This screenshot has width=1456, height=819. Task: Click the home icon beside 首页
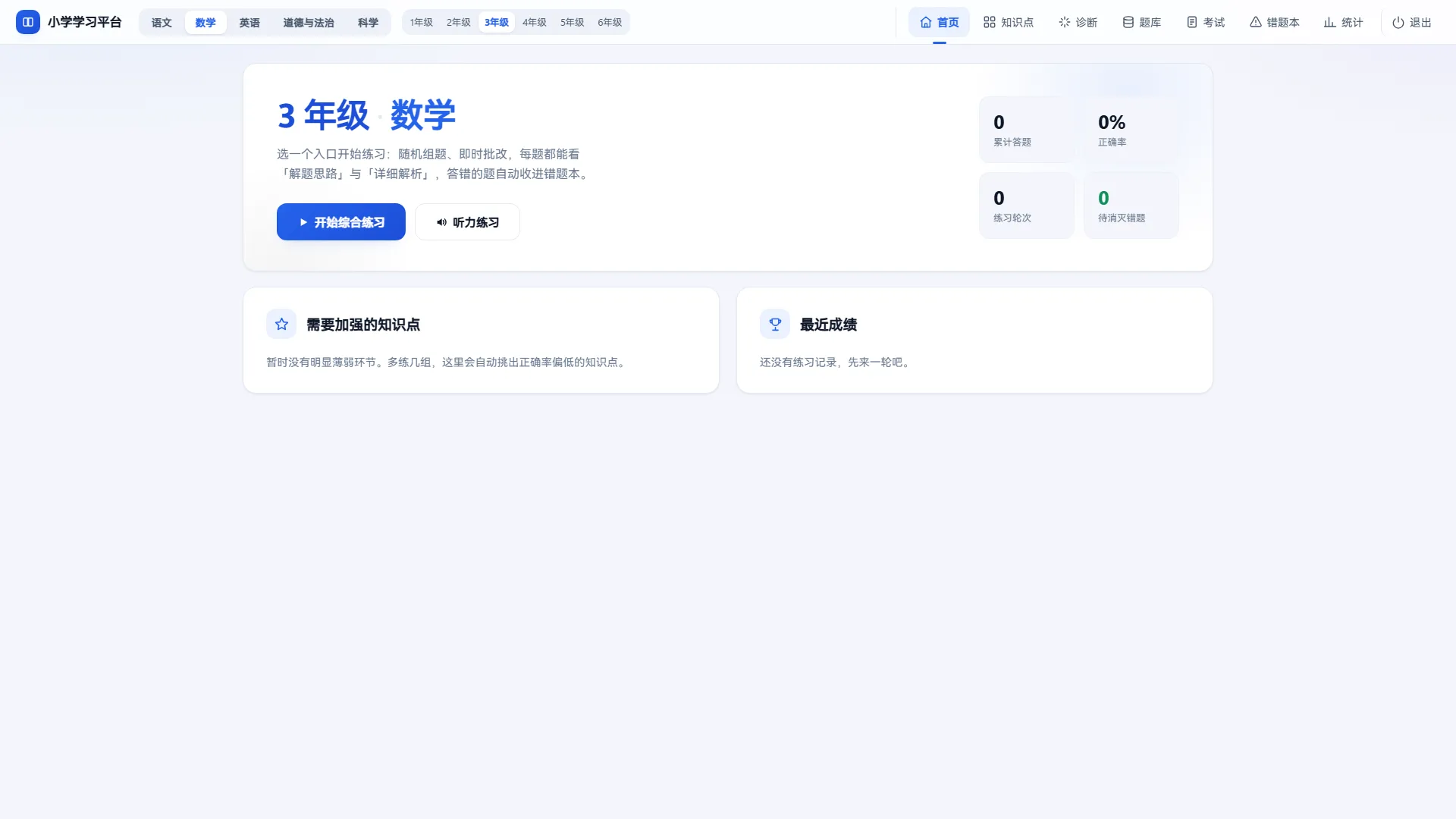[925, 22]
